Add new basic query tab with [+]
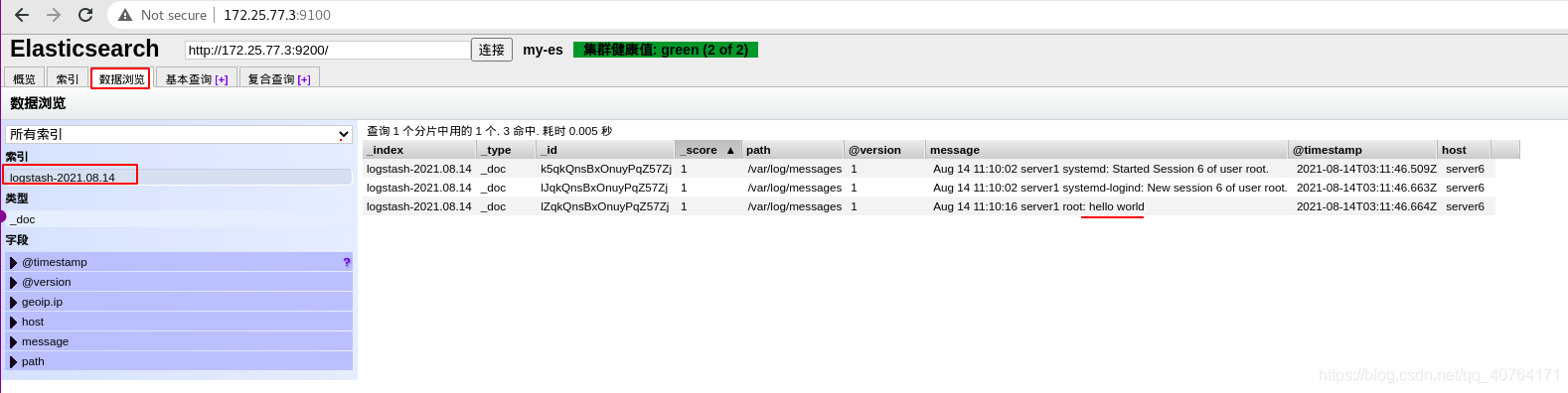 pos(222,79)
